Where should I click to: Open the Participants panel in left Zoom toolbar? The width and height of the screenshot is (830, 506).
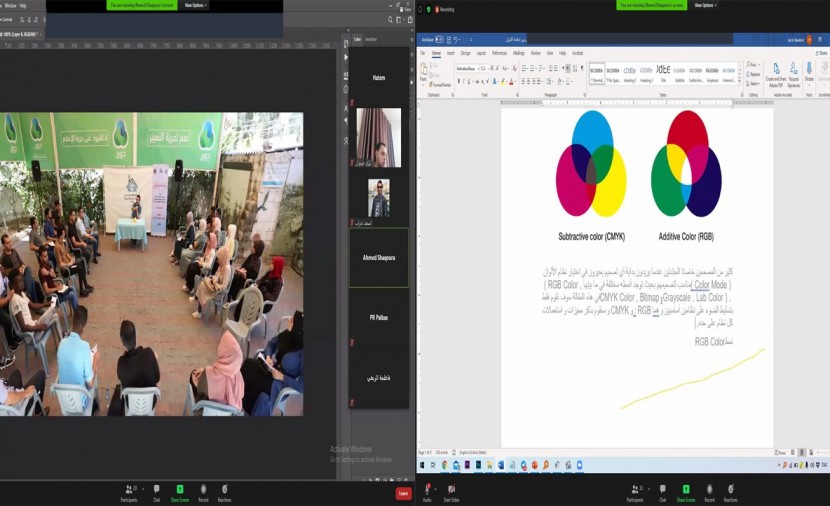click(x=129, y=491)
